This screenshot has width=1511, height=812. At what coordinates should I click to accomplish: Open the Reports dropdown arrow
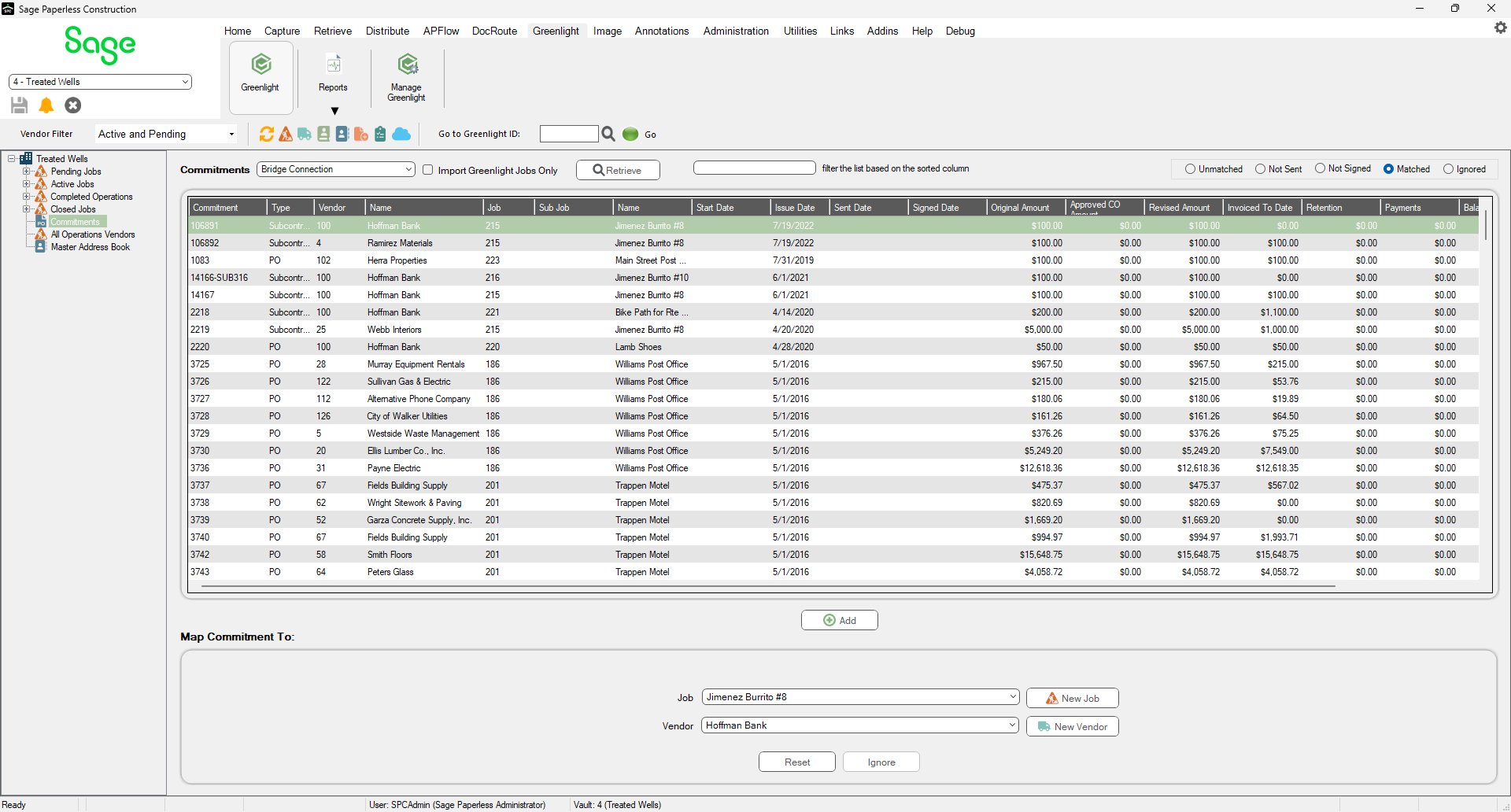pos(334,111)
